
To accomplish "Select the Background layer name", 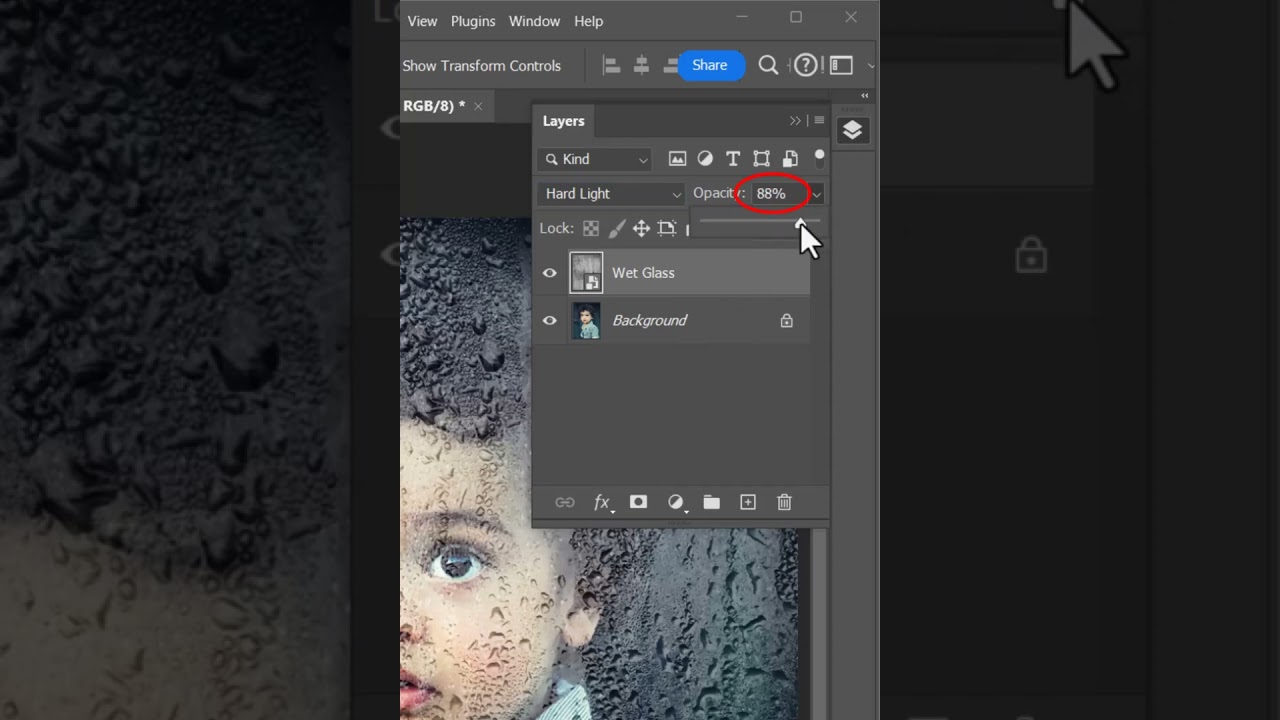I will (649, 321).
